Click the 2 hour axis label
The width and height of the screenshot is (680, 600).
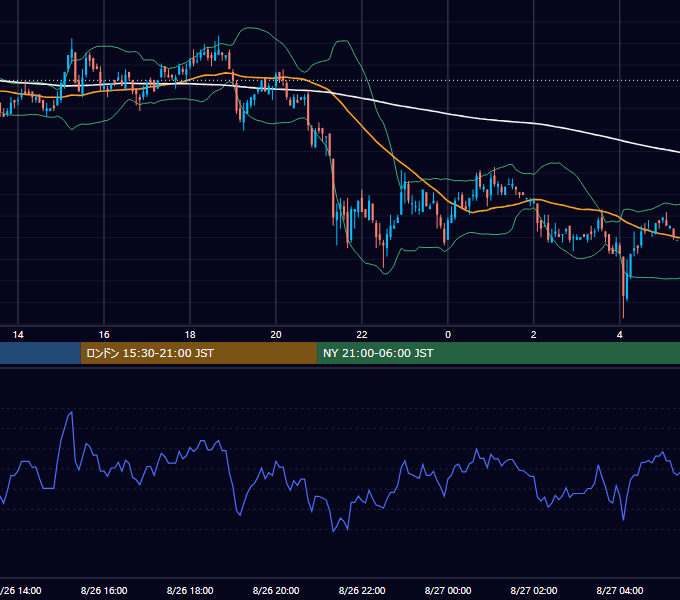point(533,335)
